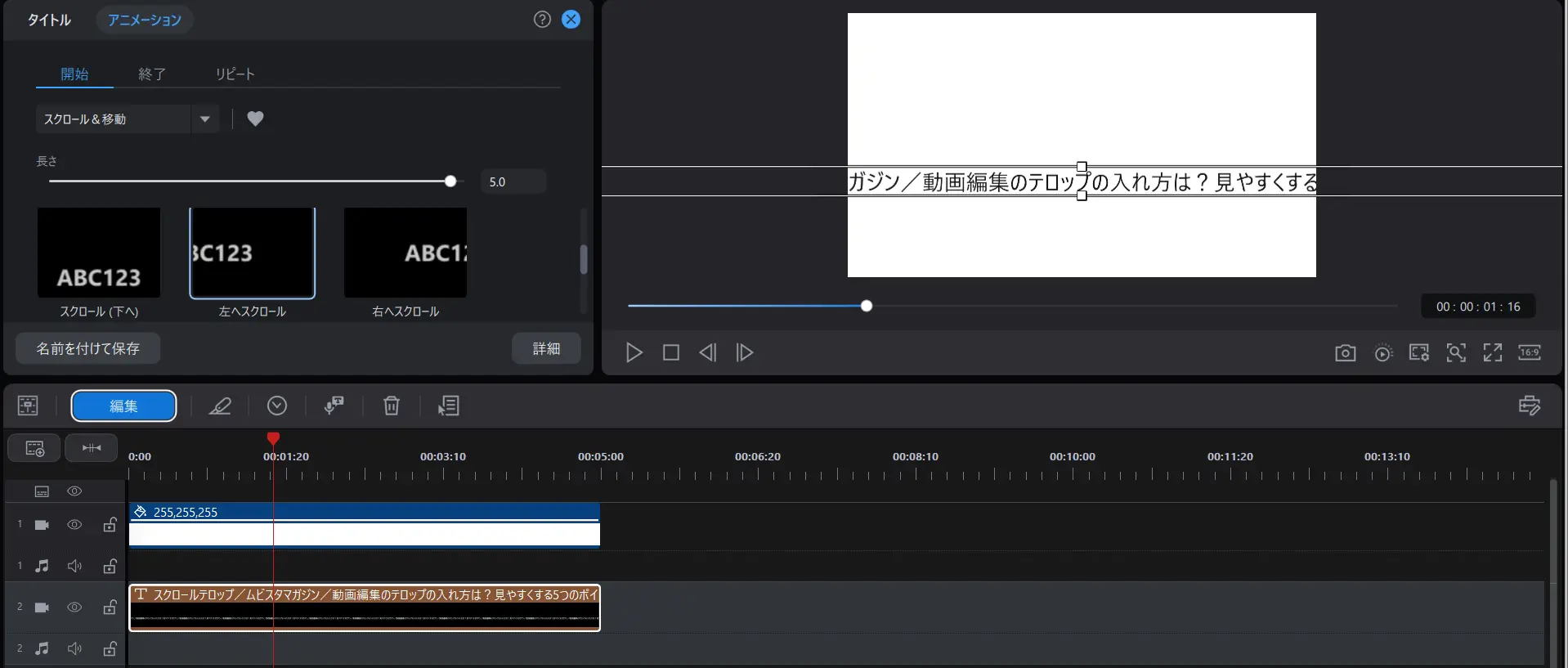1568x668 pixels.
Task: Switch to the タイトル tab
Action: (x=49, y=20)
